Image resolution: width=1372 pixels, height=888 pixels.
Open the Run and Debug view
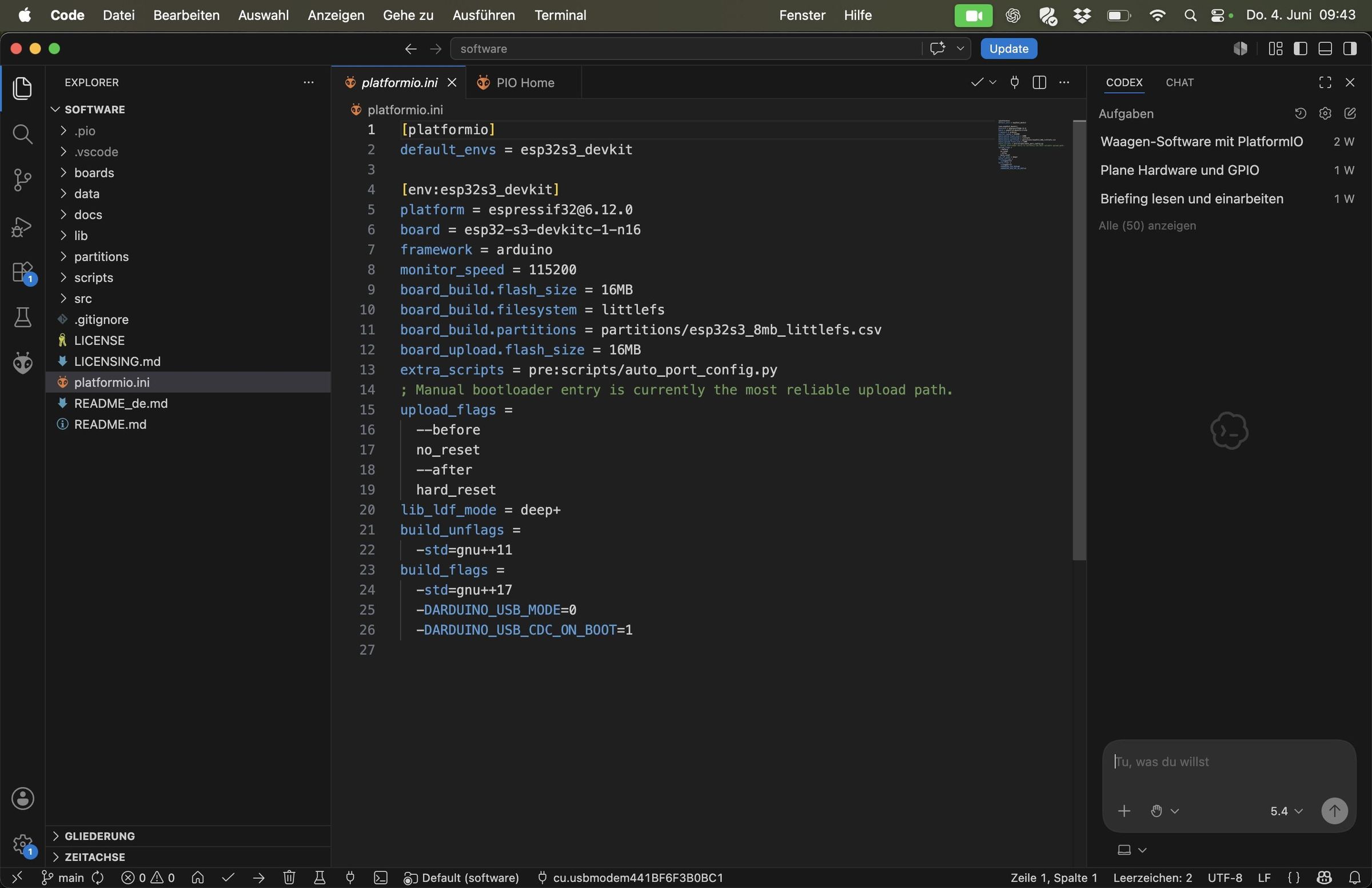tap(22, 226)
